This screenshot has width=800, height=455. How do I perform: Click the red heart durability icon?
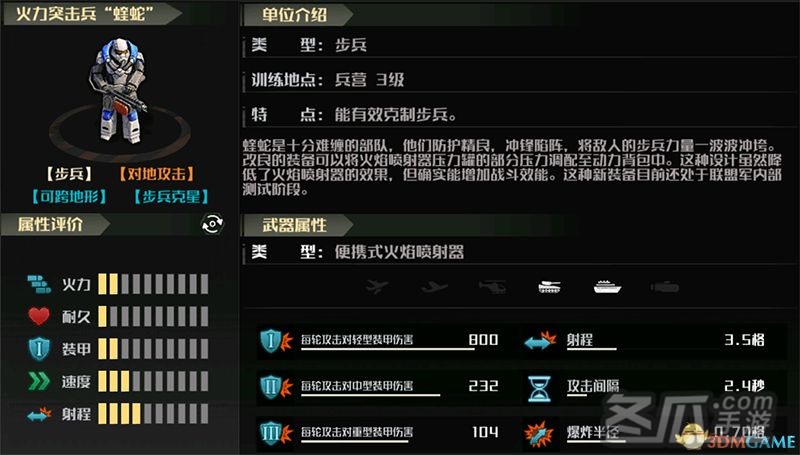pos(39,316)
